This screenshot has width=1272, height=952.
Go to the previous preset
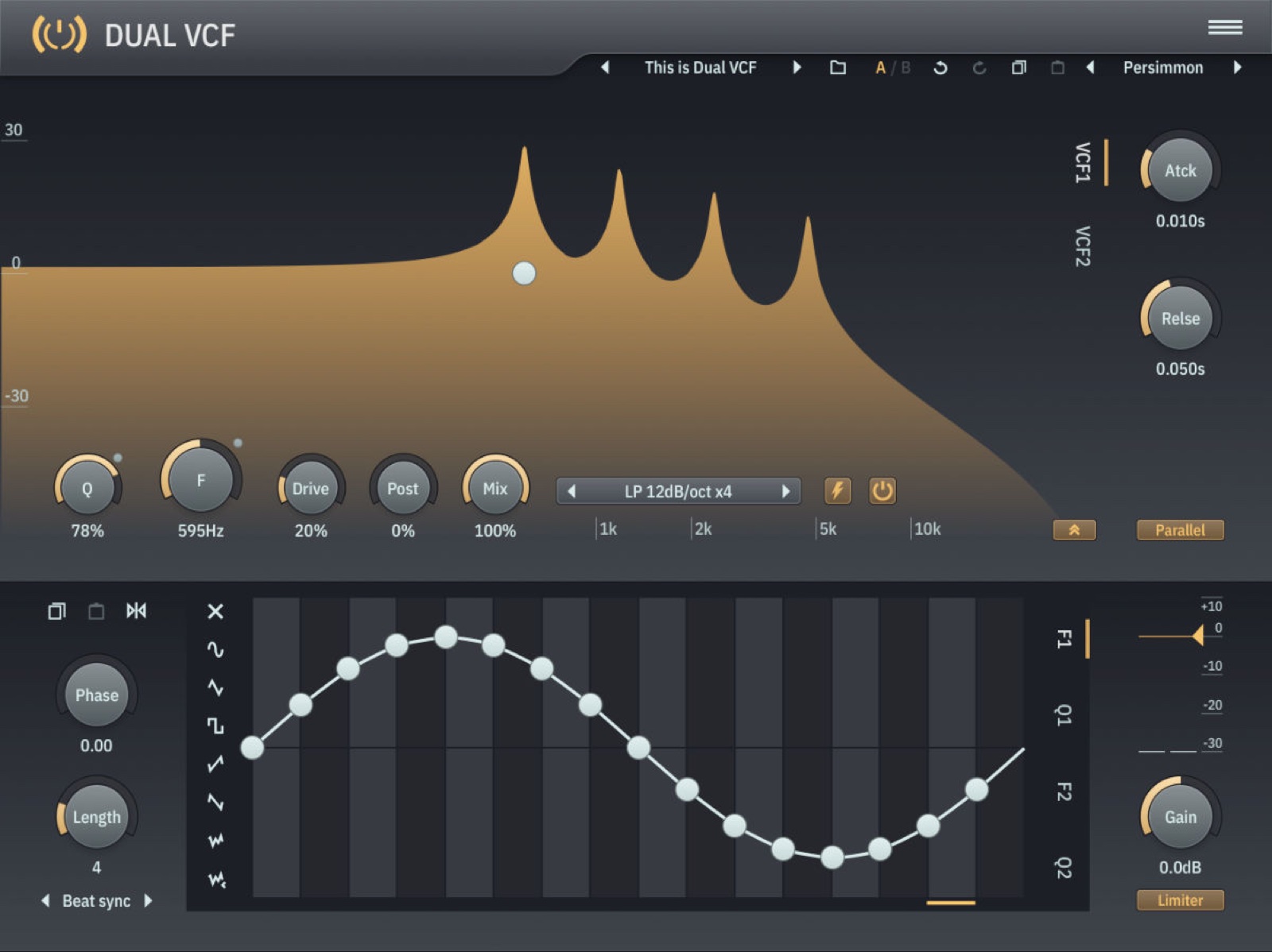point(605,68)
